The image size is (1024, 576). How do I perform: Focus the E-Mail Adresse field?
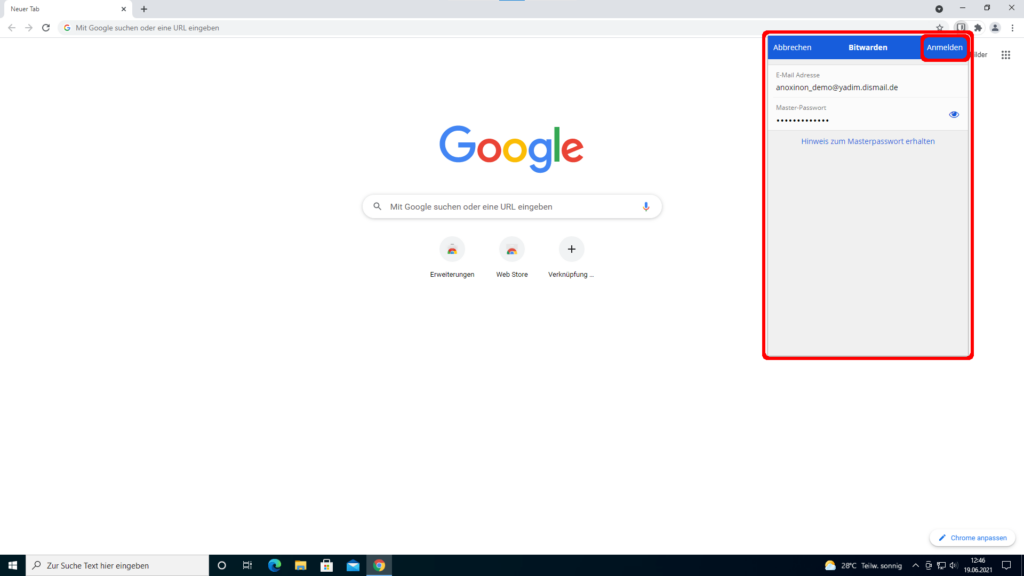tap(868, 82)
